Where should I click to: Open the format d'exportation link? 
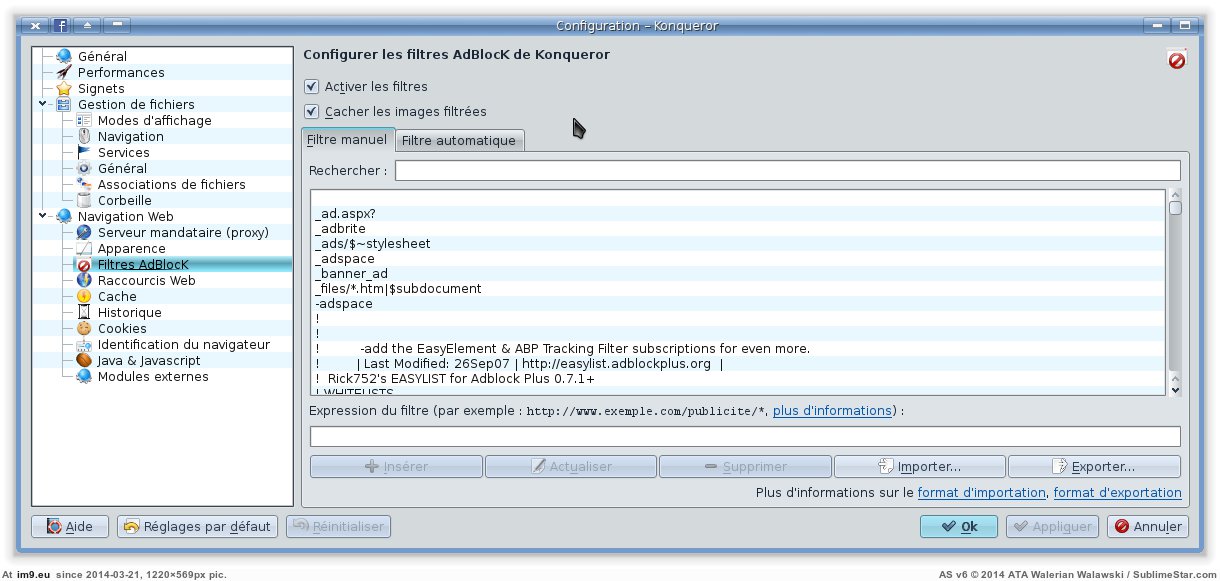(x=1117, y=493)
